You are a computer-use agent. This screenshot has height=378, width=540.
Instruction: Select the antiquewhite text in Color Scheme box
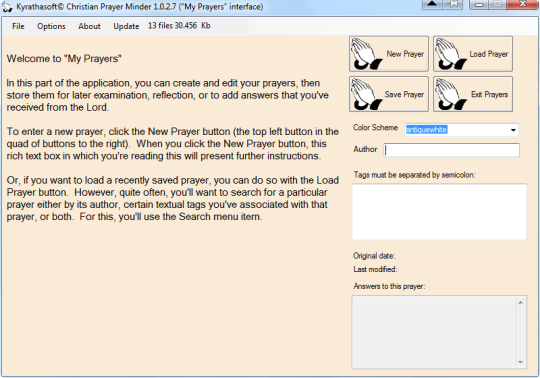click(426, 130)
